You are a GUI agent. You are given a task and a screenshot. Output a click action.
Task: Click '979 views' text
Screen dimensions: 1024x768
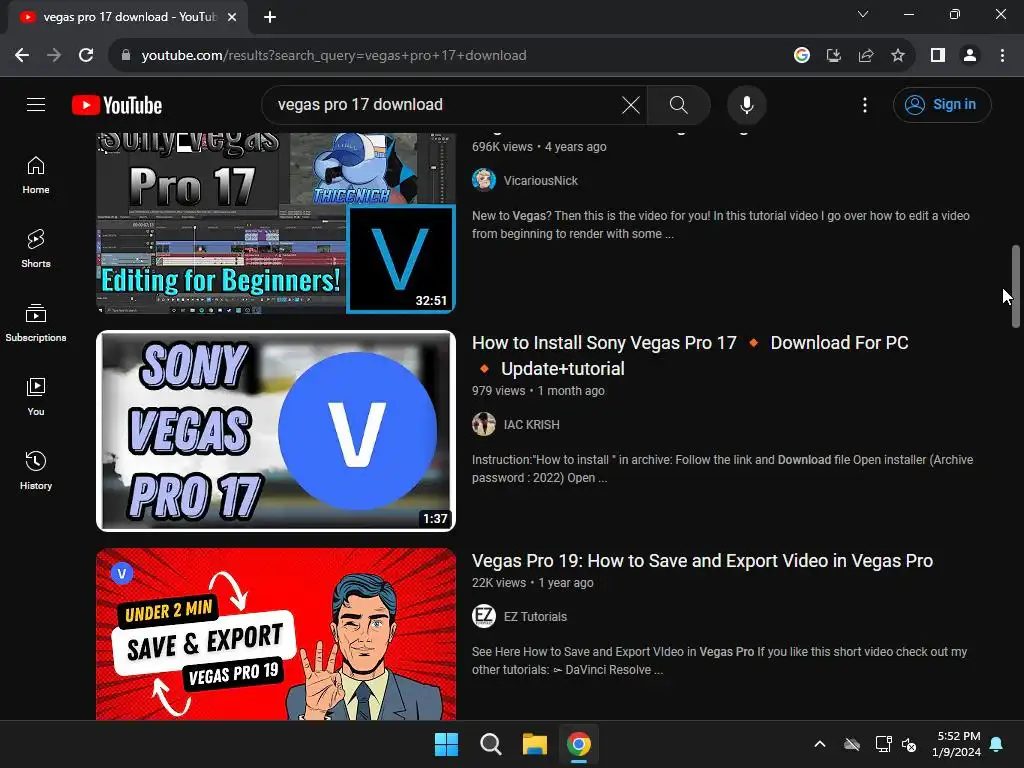click(498, 391)
